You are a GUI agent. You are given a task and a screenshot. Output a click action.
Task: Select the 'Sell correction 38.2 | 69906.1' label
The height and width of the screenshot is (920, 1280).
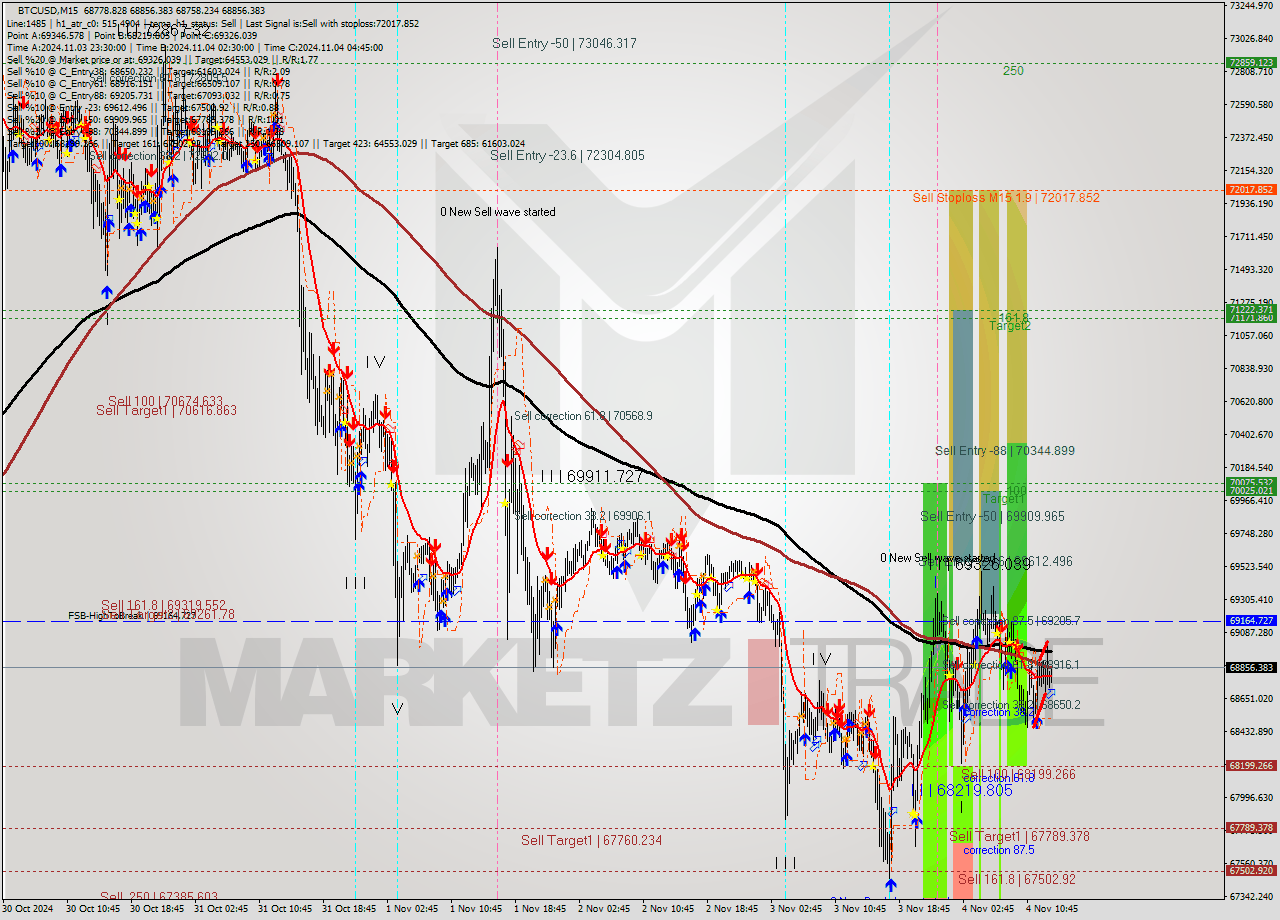[x=583, y=516]
